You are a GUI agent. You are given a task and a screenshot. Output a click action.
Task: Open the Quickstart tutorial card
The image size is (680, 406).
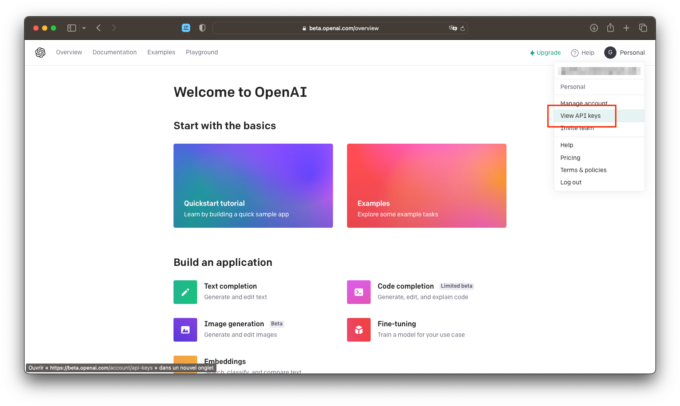(x=253, y=186)
